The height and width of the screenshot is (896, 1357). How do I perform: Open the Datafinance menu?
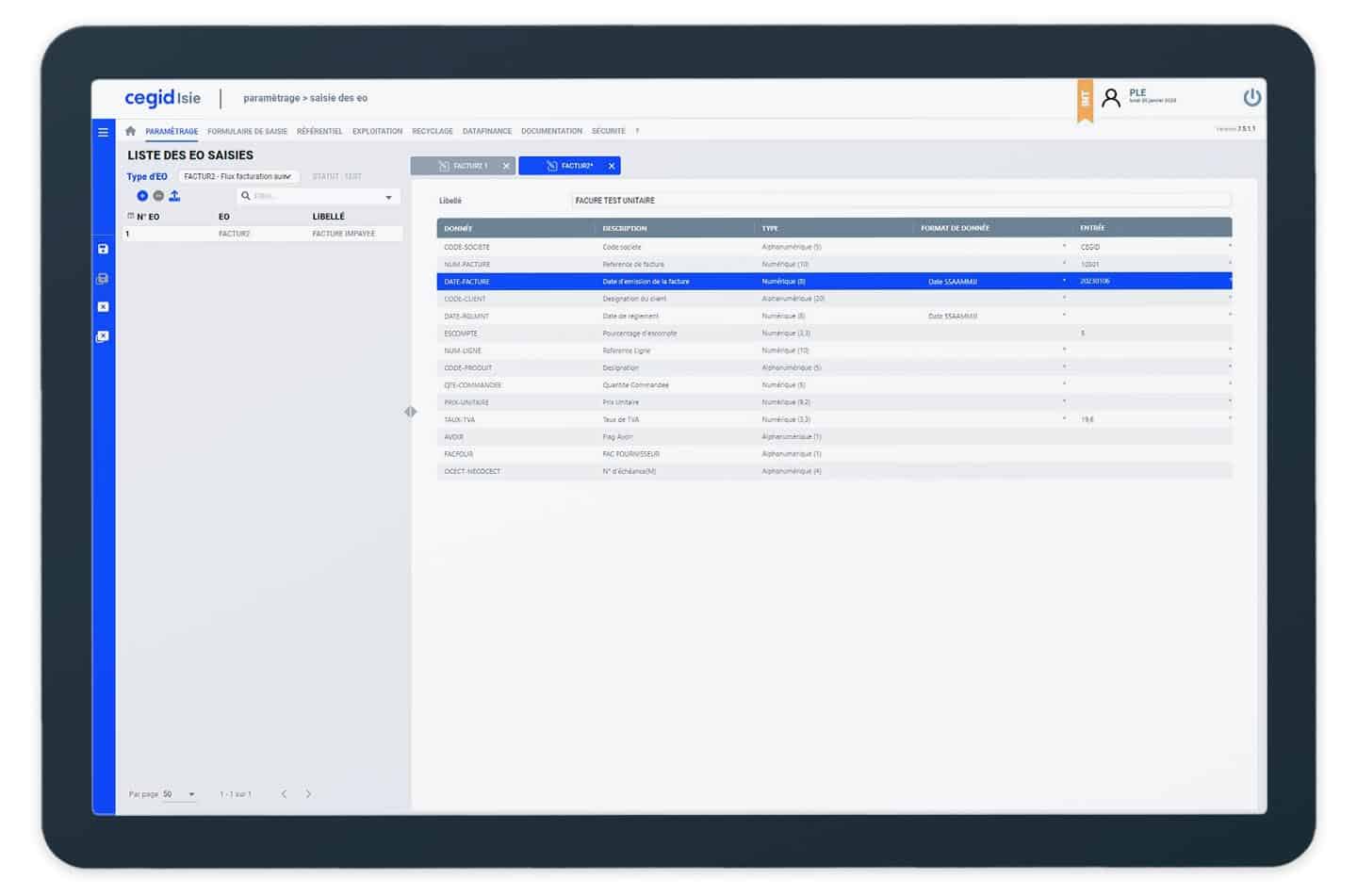[486, 131]
